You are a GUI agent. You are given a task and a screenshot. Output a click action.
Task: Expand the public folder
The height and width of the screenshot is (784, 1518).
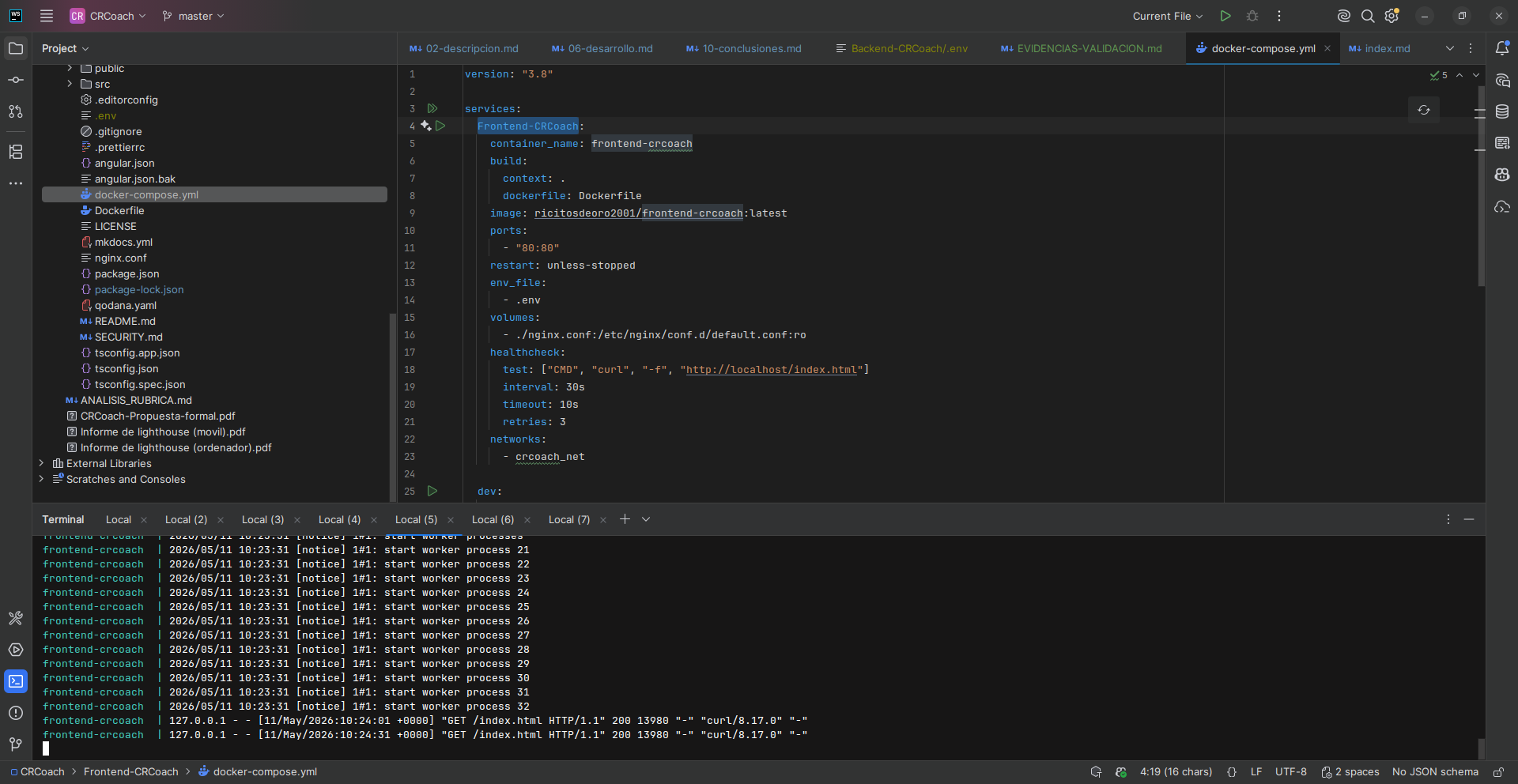click(x=70, y=68)
